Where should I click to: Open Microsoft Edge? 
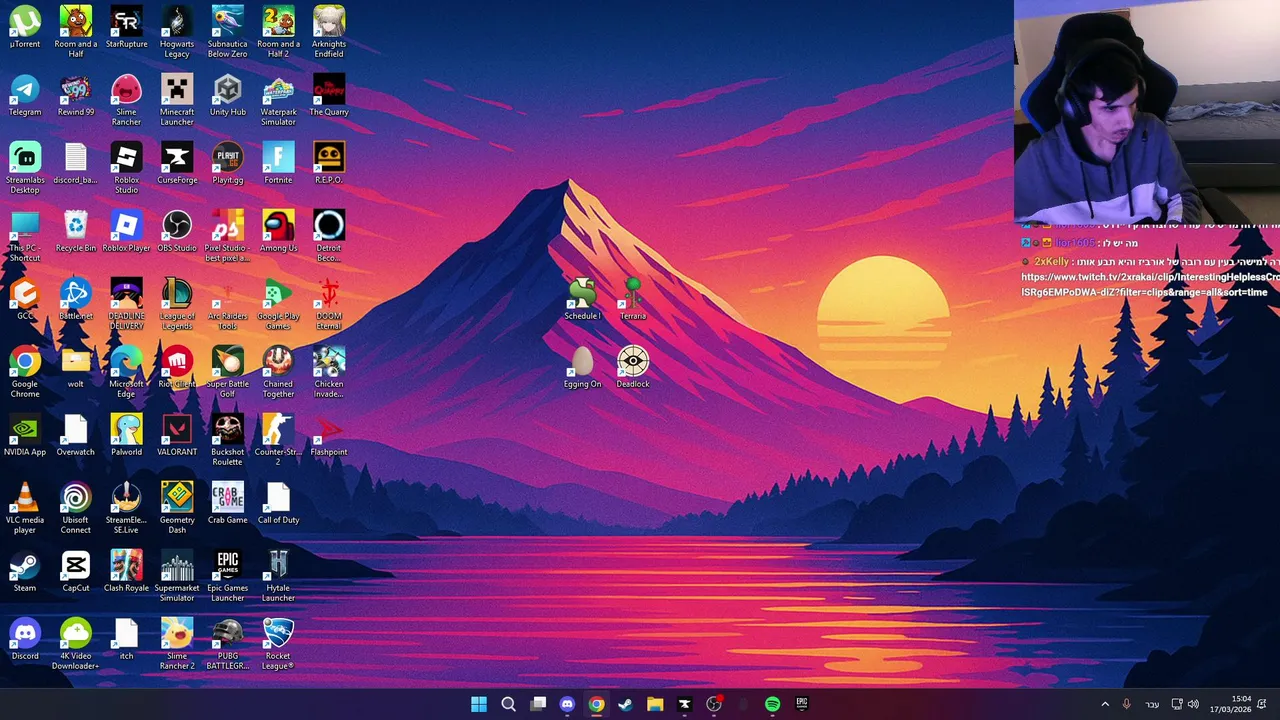(126, 372)
